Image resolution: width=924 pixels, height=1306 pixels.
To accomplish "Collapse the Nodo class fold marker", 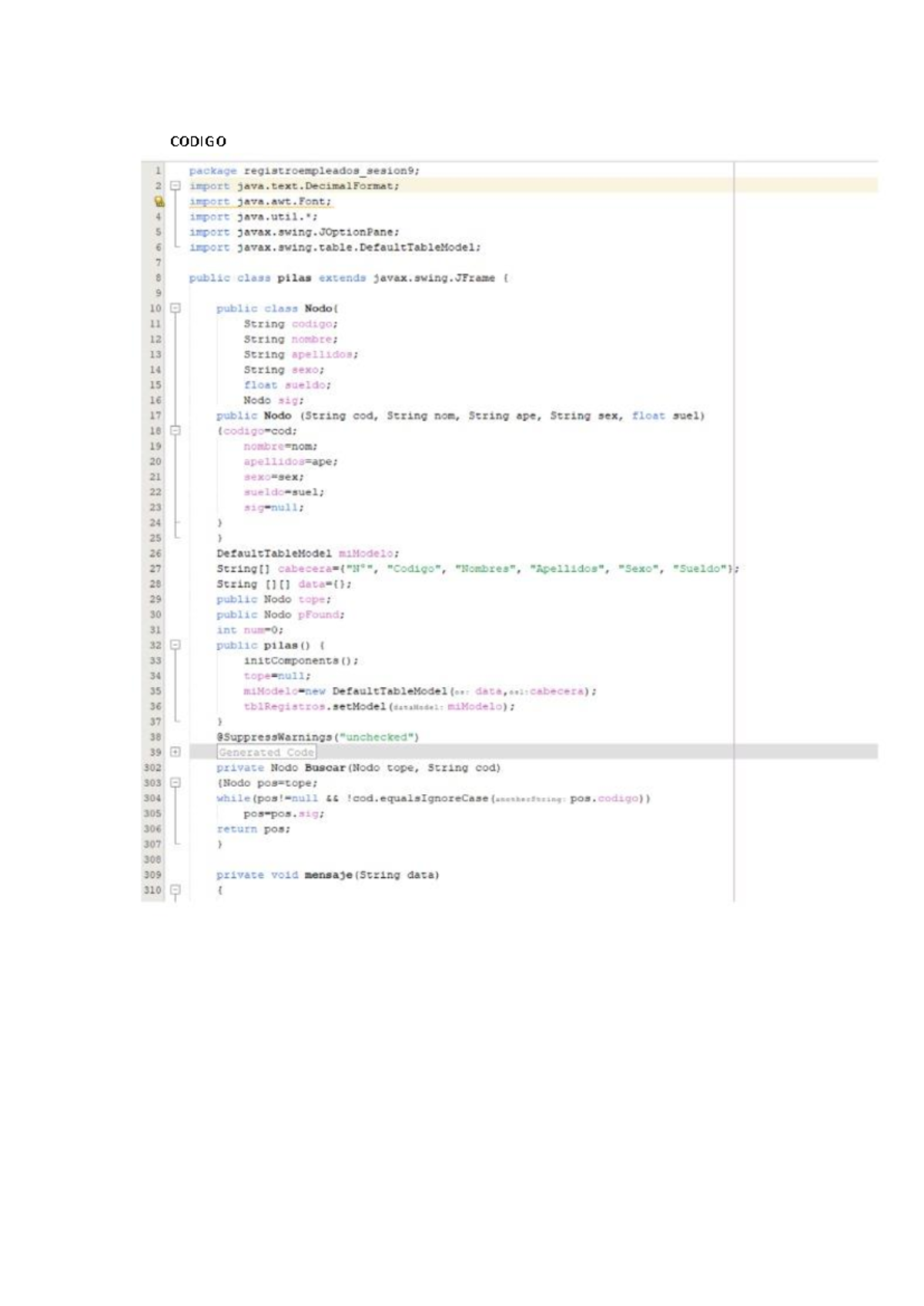I will click(x=176, y=308).
